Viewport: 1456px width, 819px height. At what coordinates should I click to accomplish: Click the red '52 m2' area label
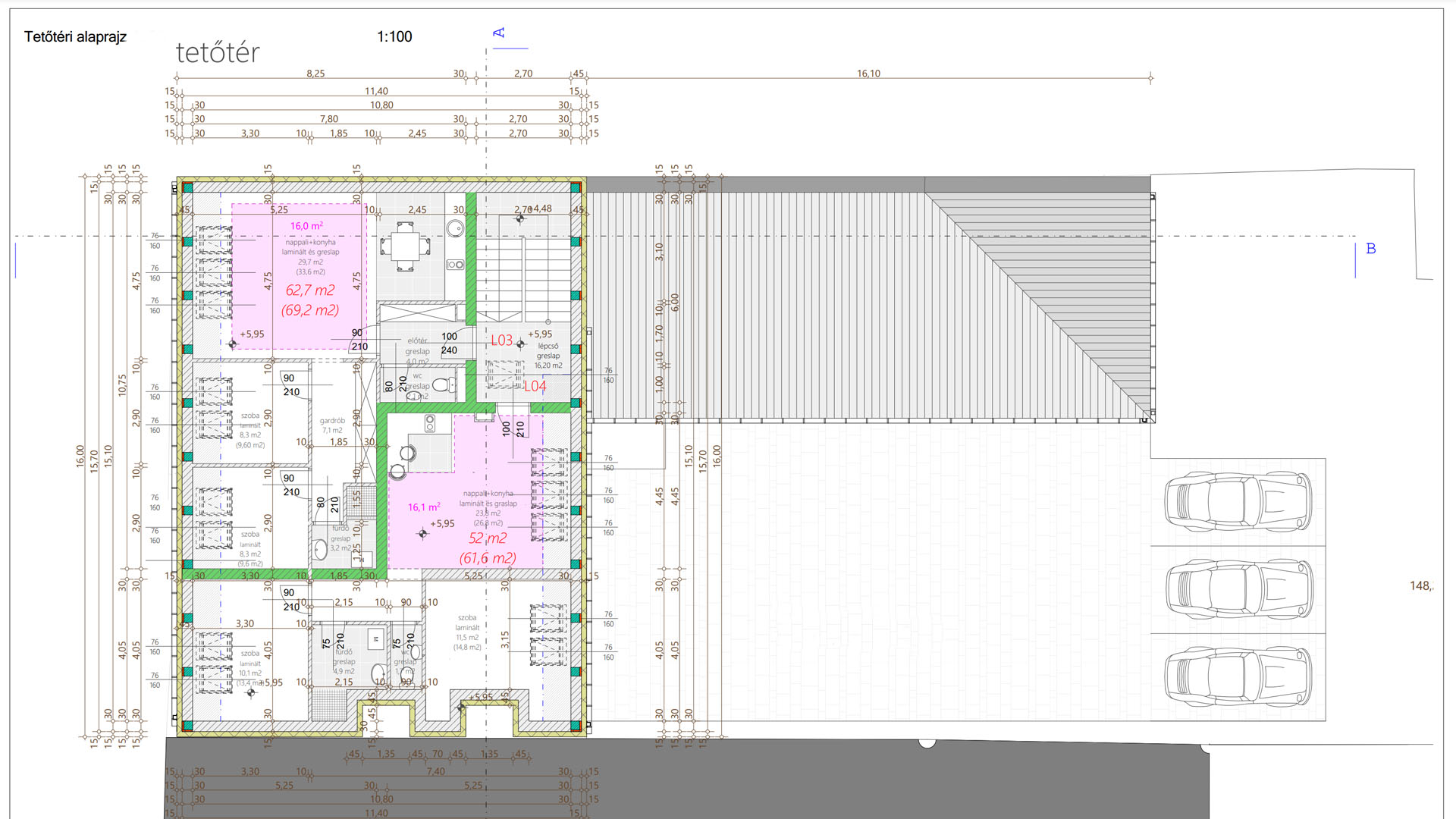click(x=488, y=538)
